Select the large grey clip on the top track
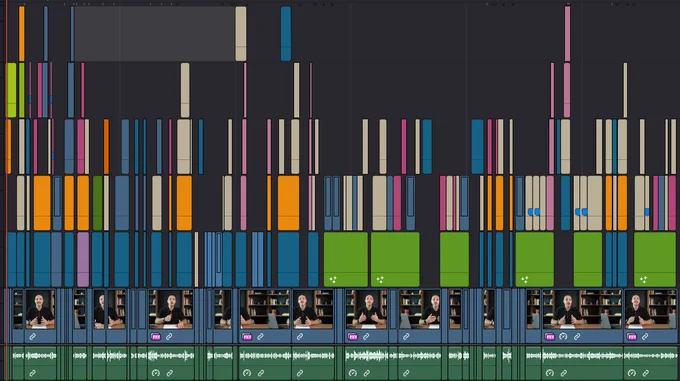The image size is (680, 381). 154,33
